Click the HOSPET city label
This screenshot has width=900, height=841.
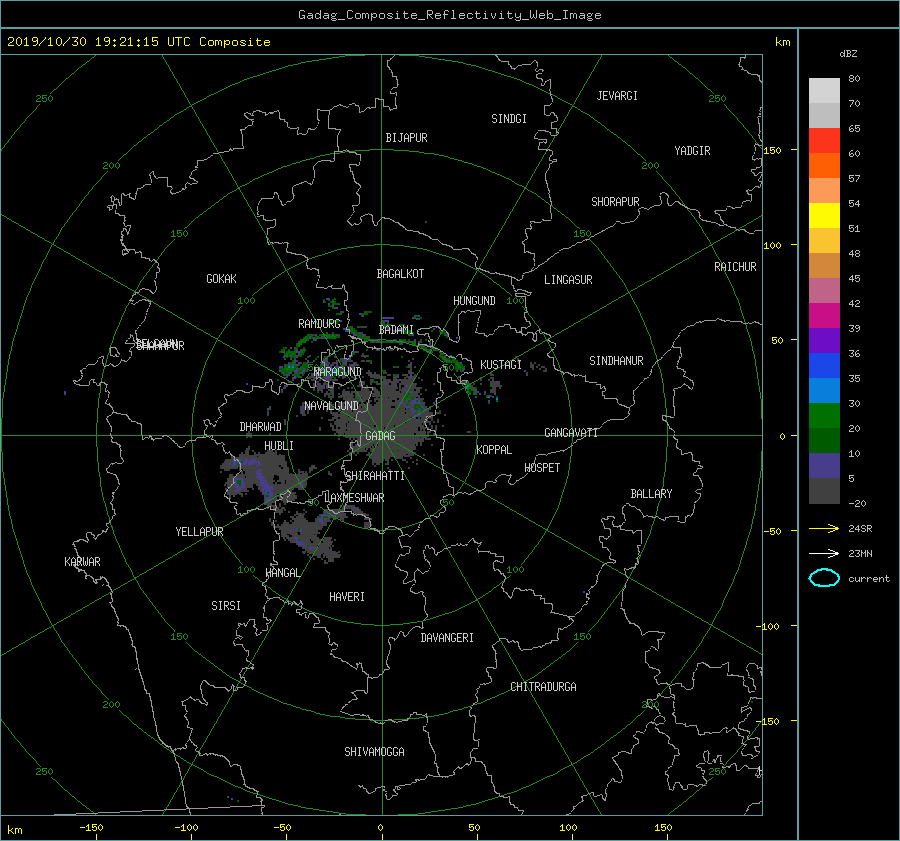(x=542, y=468)
